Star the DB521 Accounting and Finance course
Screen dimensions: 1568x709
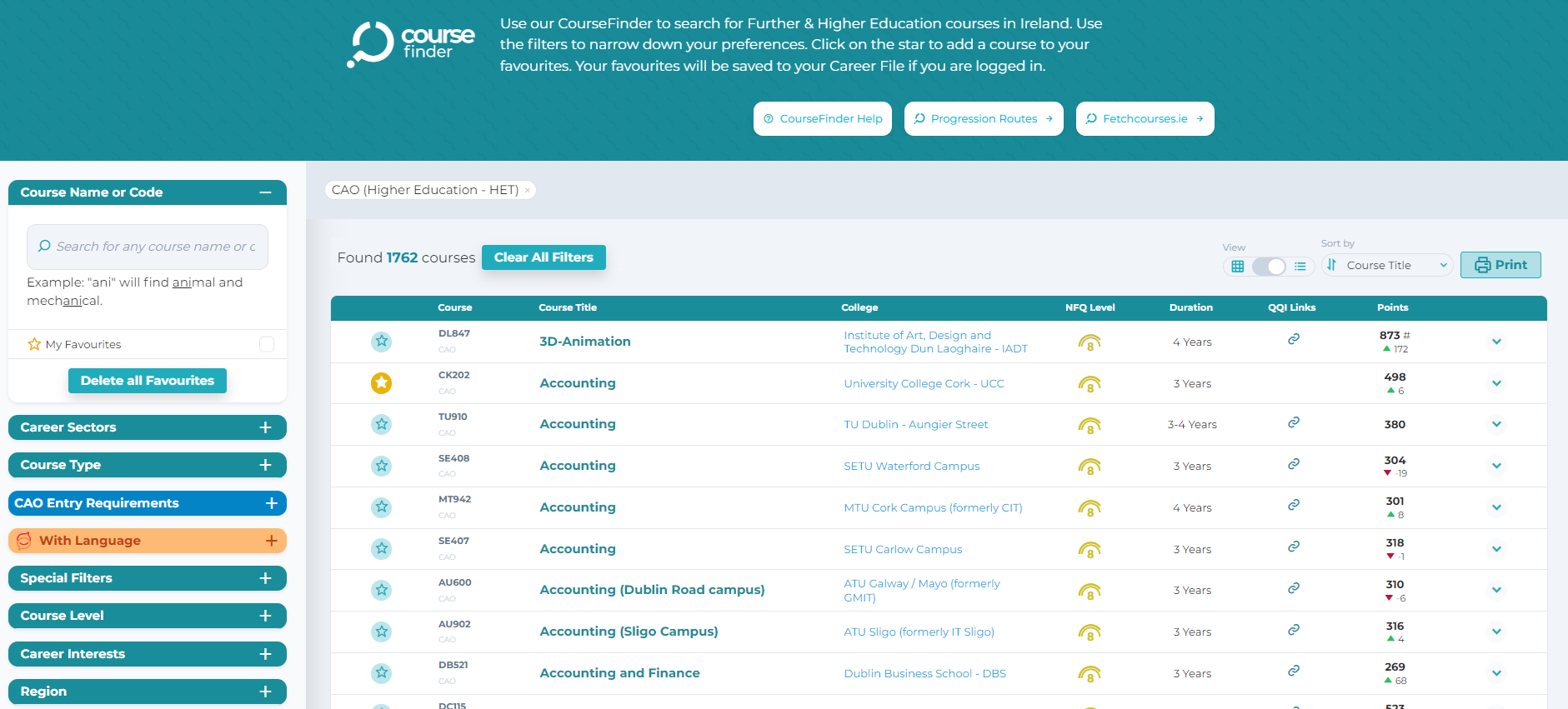(382, 673)
